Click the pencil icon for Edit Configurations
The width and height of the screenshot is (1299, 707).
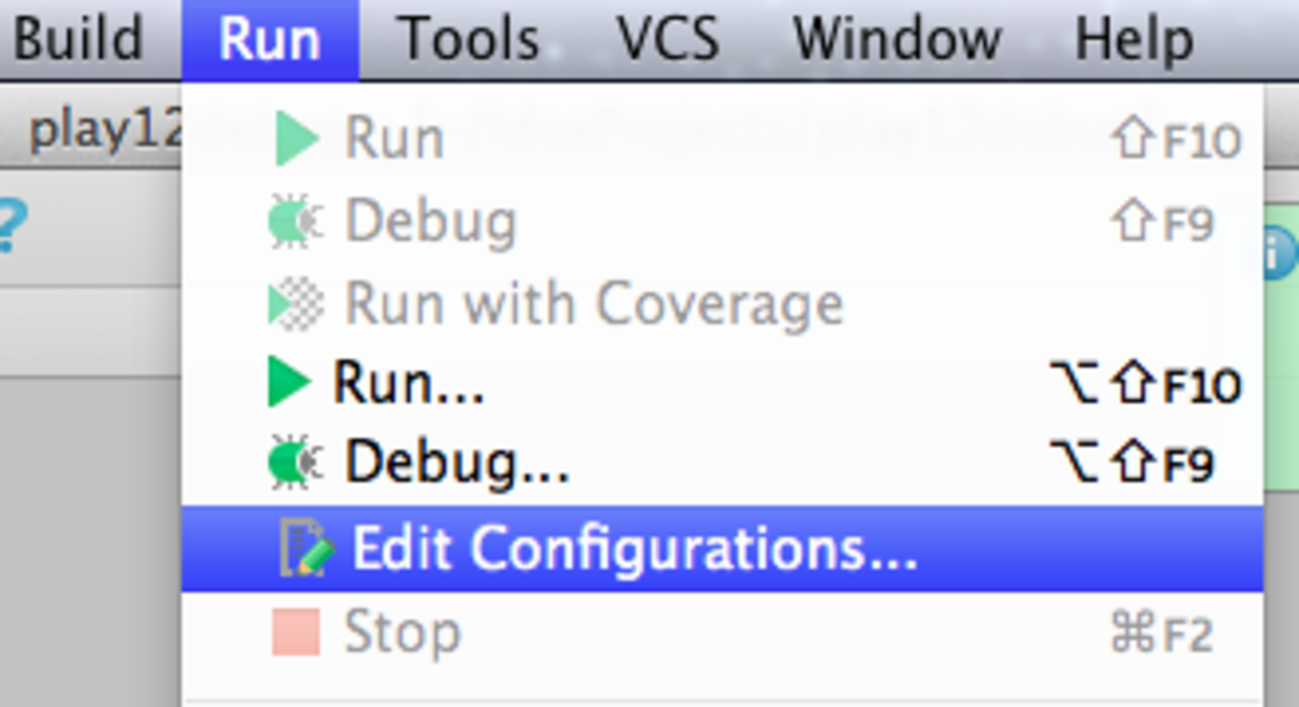coord(304,548)
